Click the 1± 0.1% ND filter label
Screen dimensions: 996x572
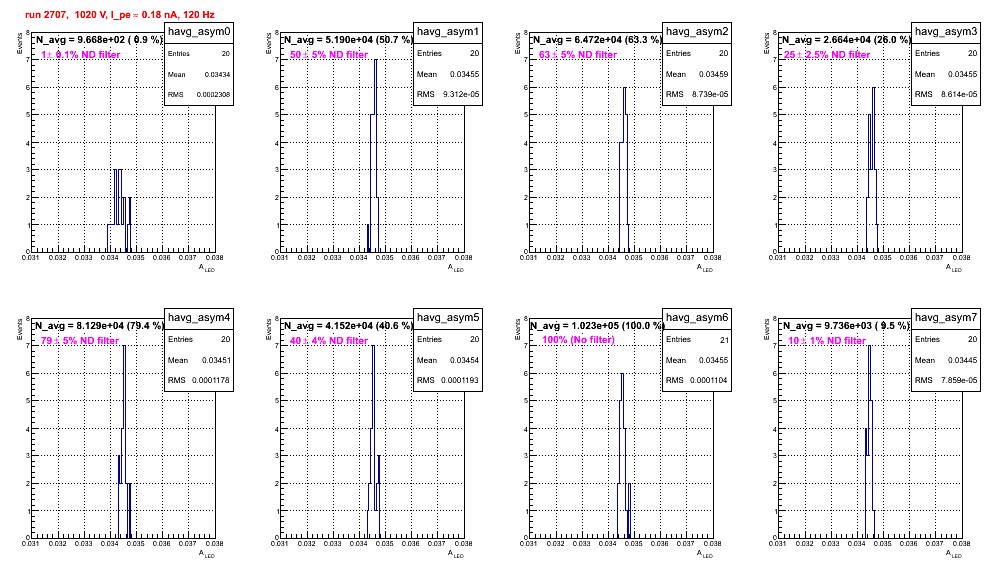click(x=81, y=55)
